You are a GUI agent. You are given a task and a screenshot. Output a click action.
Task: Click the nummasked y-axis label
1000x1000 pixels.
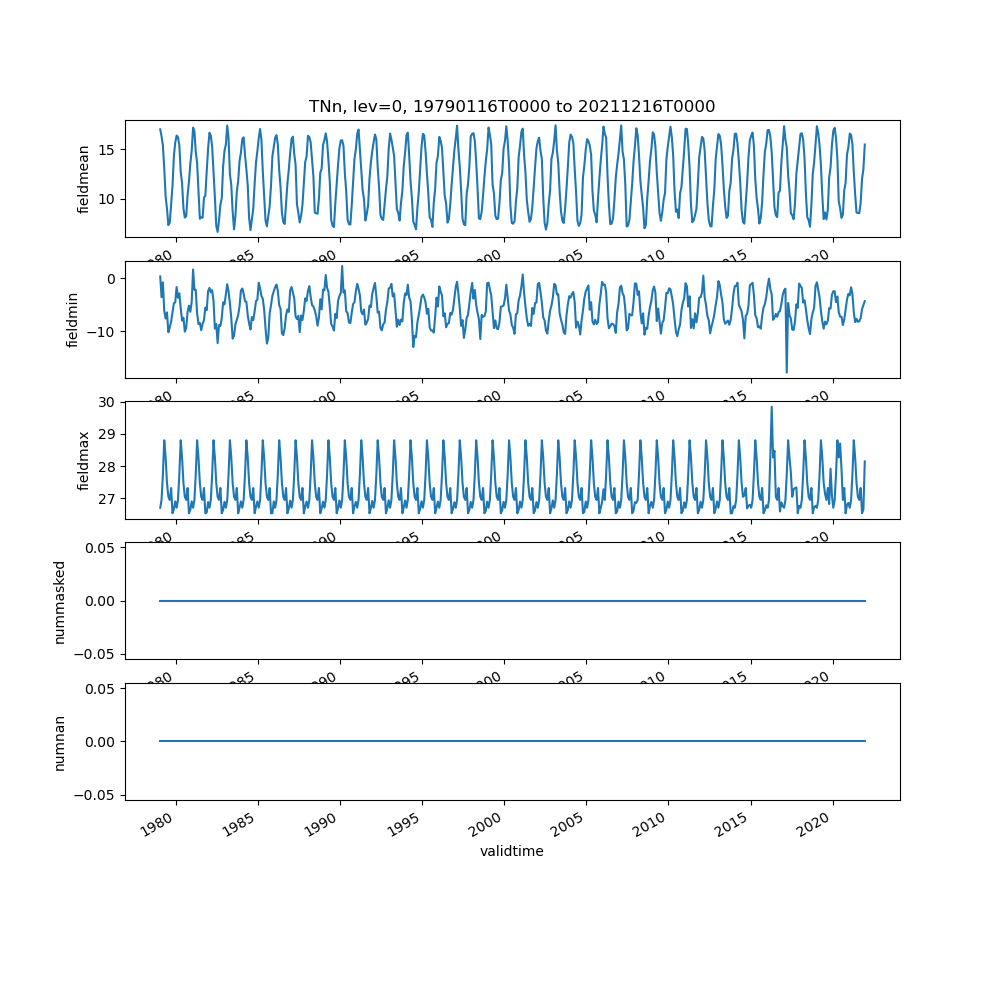pyautogui.click(x=59, y=601)
